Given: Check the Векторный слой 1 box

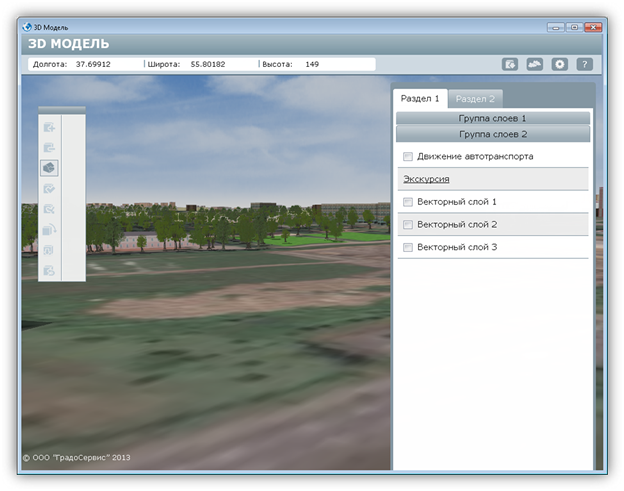Looking at the screenshot, I should coord(407,202).
